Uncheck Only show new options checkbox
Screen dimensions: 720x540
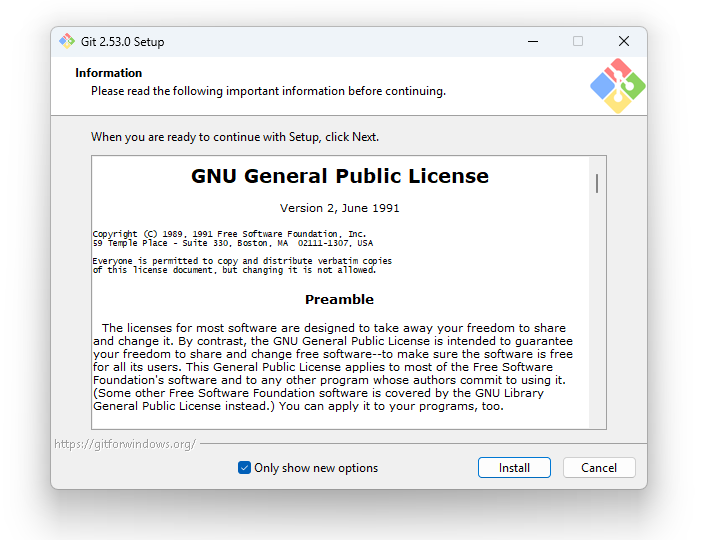(x=244, y=467)
